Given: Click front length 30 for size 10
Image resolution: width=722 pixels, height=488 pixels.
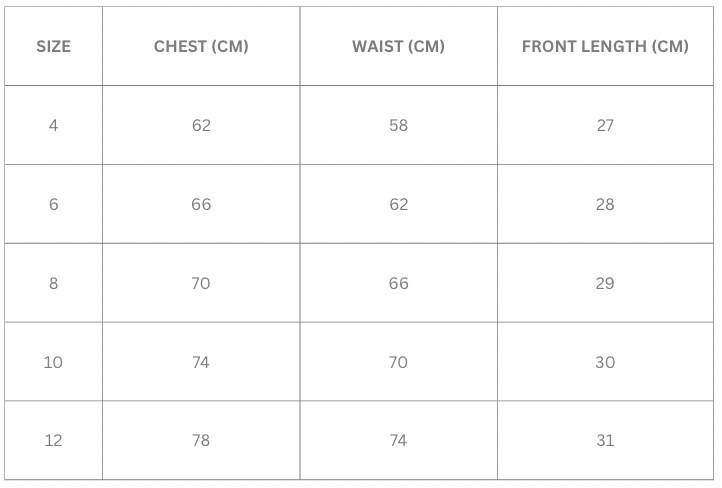Looking at the screenshot, I should (605, 362).
